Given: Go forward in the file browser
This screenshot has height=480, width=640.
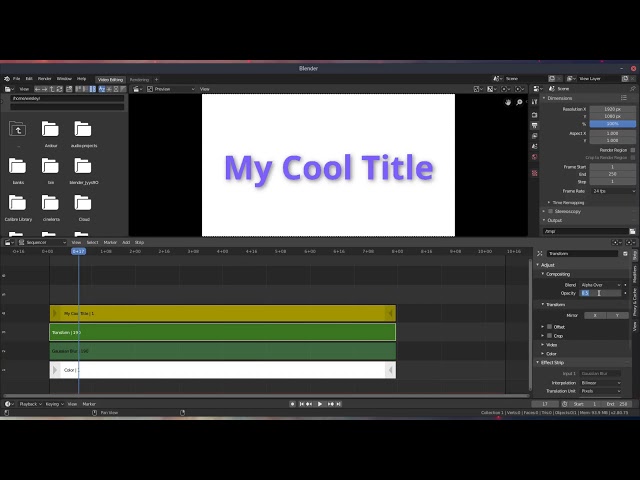Looking at the screenshot, I should (x=44, y=89).
